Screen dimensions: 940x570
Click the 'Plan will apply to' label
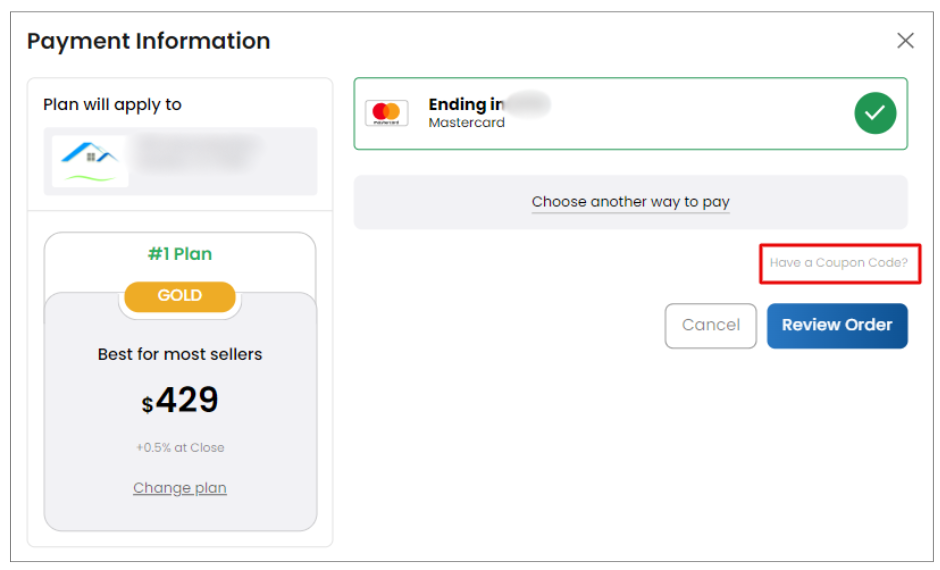112,105
